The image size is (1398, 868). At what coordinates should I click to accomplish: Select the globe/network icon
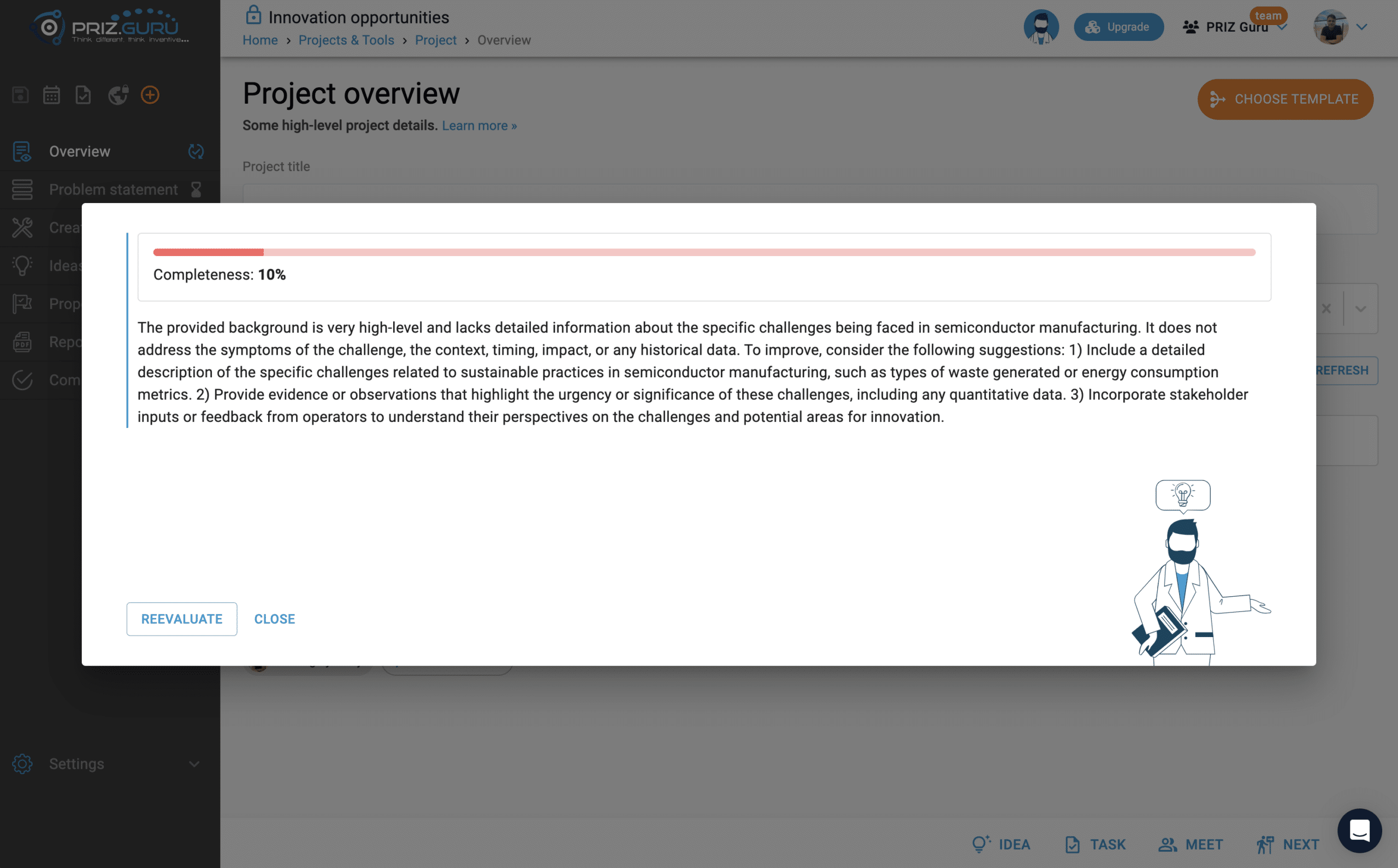[x=118, y=94]
